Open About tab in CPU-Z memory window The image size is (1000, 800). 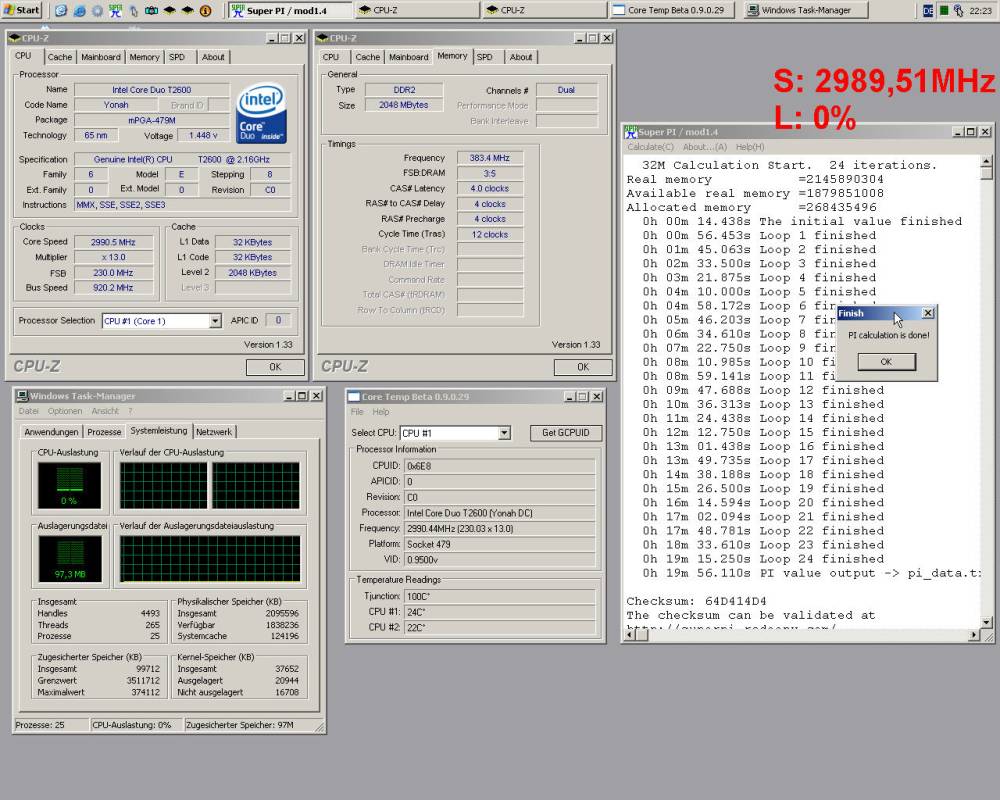coord(521,57)
